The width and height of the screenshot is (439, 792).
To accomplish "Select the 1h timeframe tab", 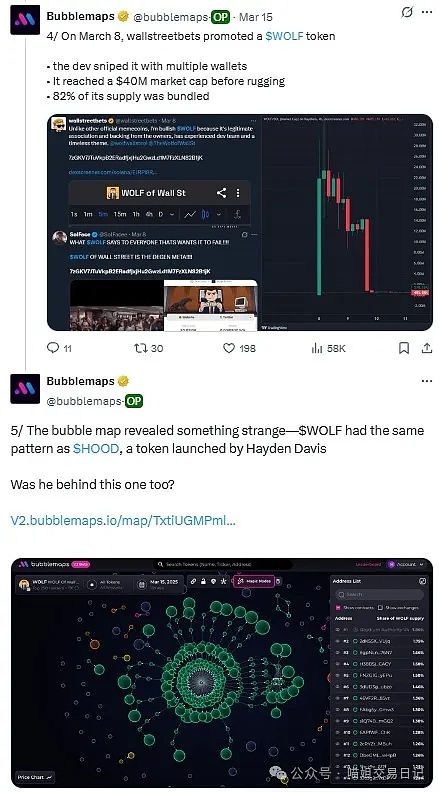I will (x=136, y=214).
